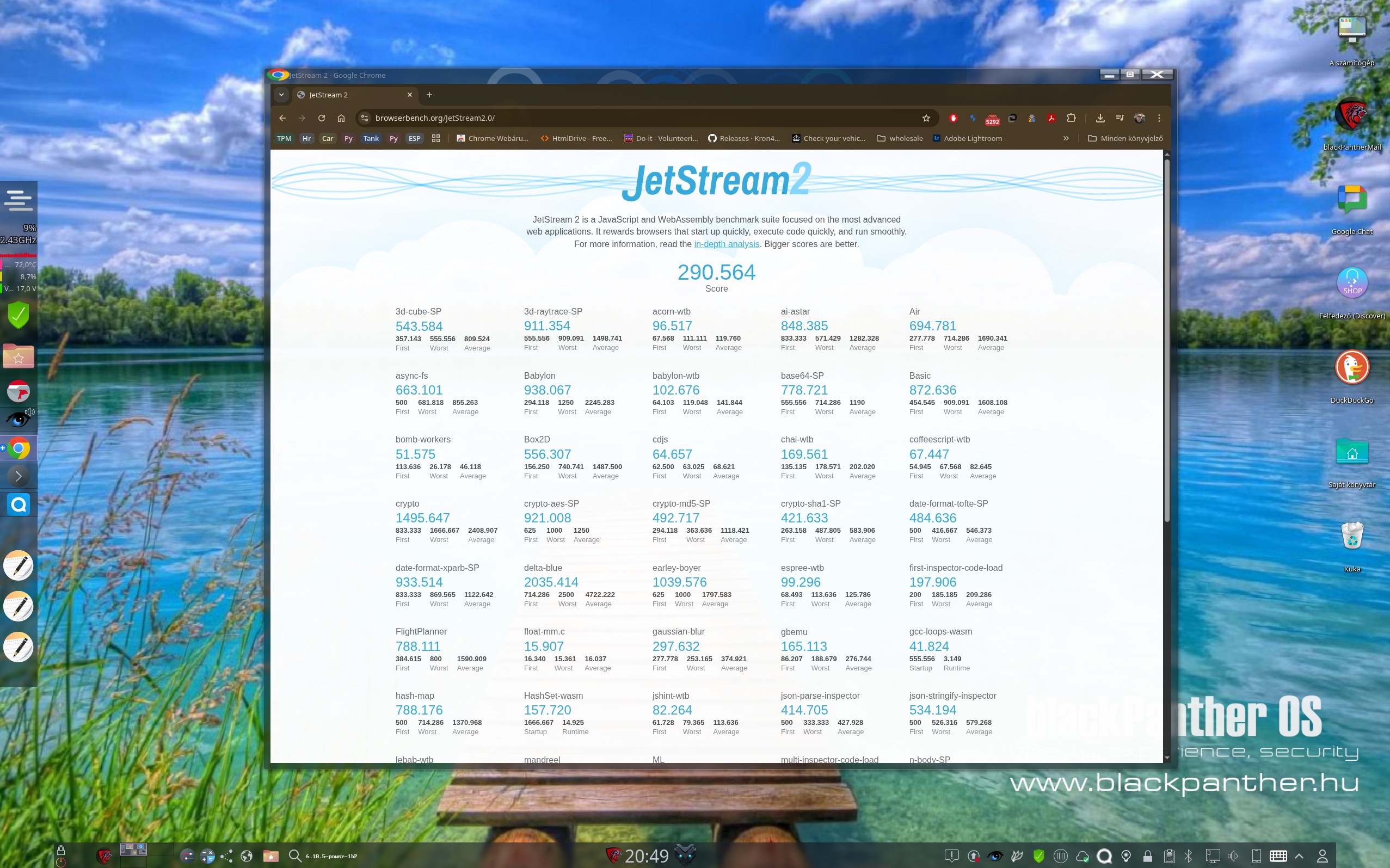
Task: Toggle Bluetooth from the system tray
Action: 1188,856
